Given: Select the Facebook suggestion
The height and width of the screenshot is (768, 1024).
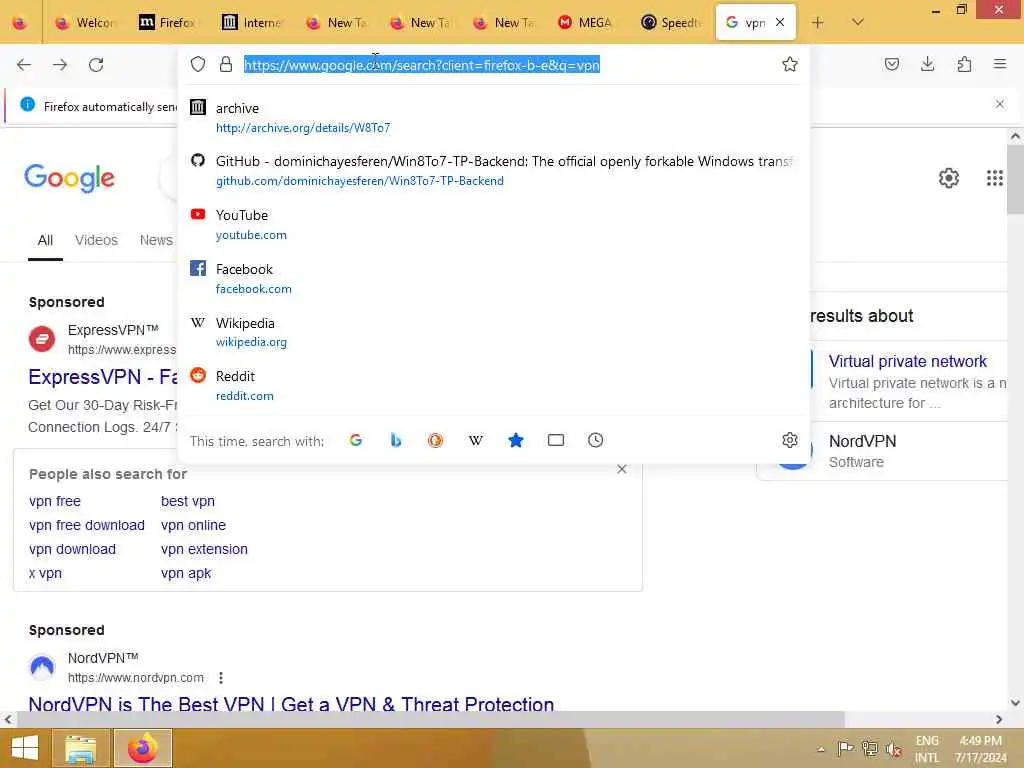Looking at the screenshot, I should click(x=493, y=278).
